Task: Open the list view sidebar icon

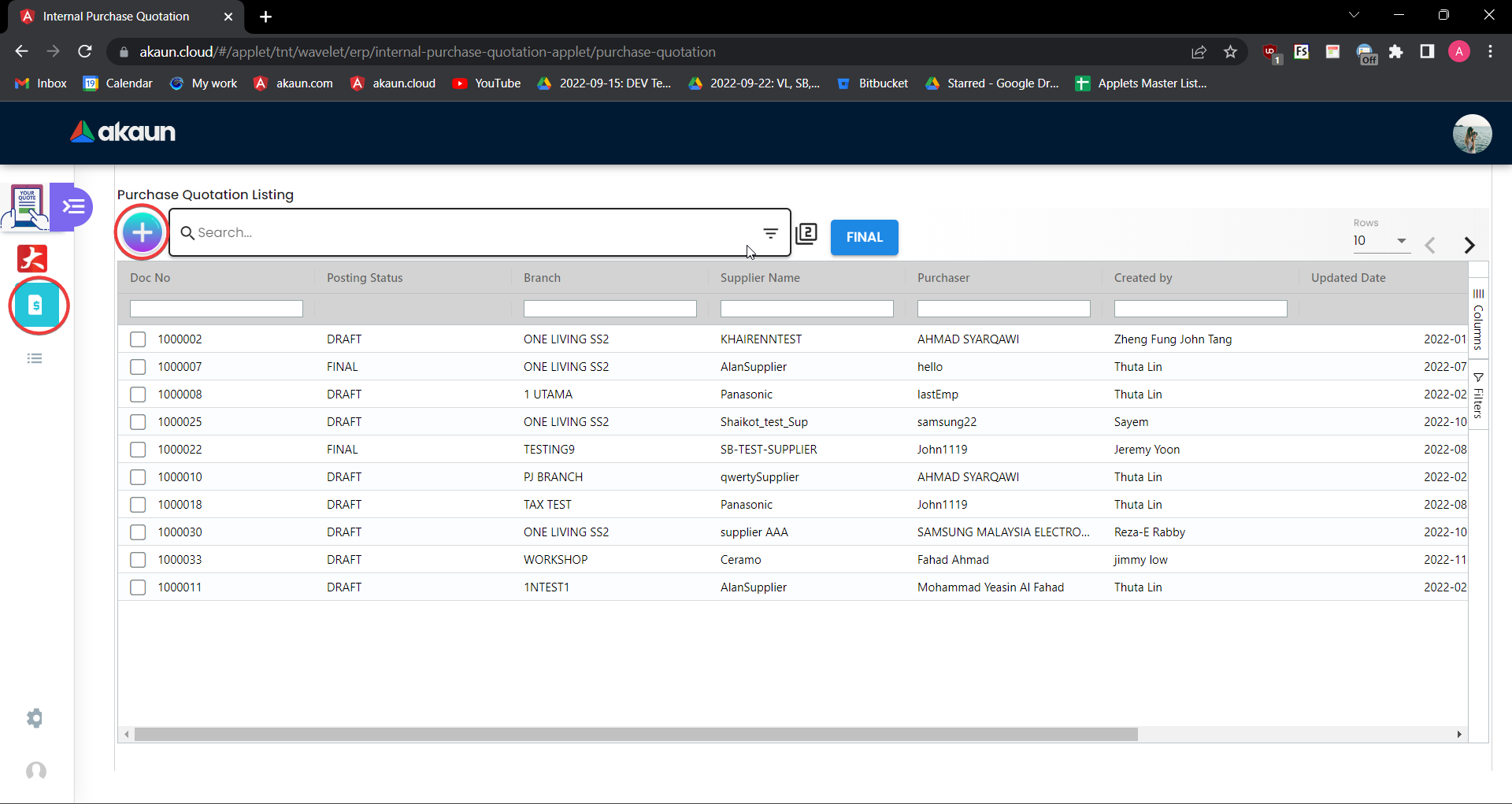Action: point(35,359)
